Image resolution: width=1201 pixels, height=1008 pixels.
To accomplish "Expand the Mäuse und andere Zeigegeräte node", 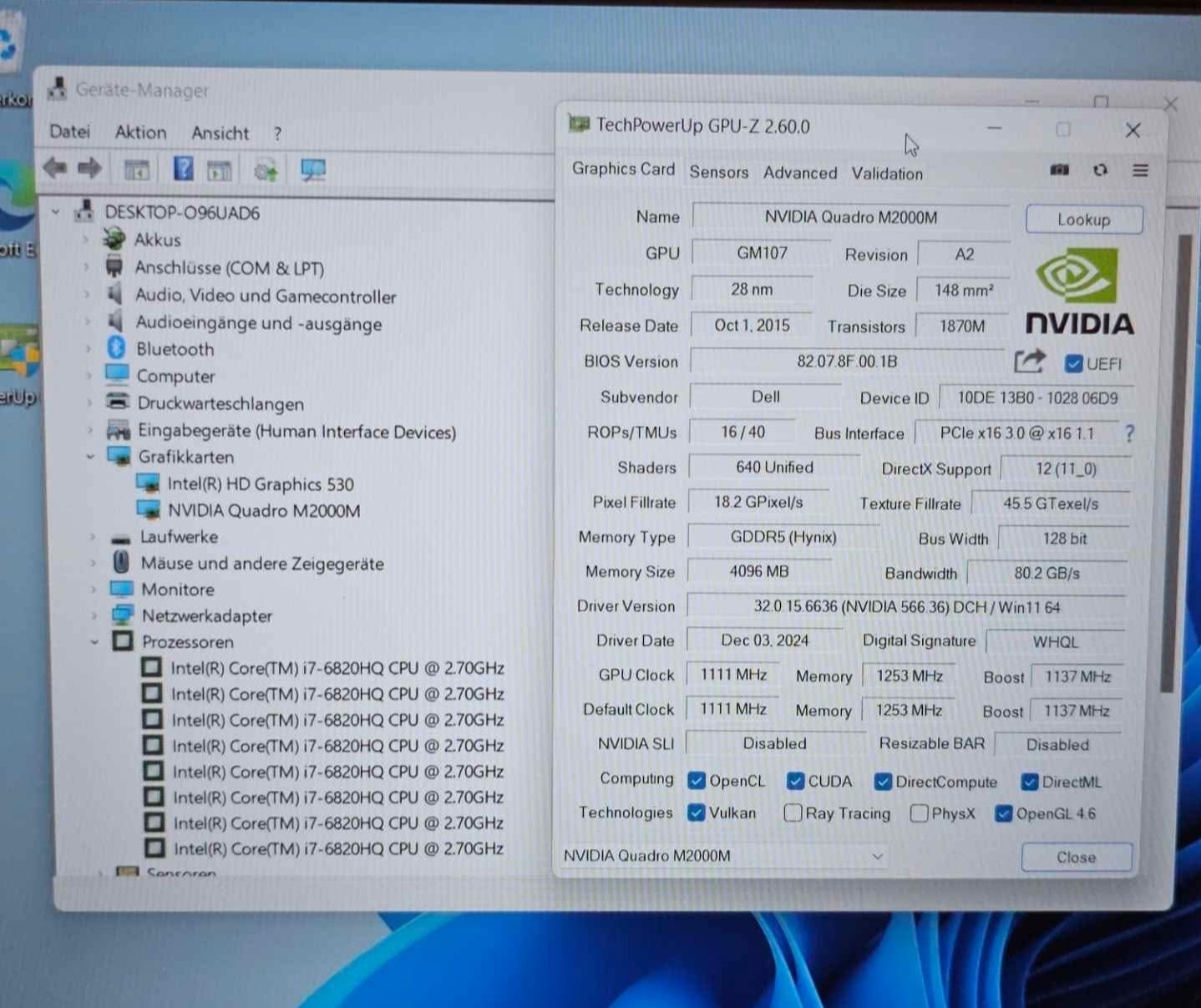I will [x=93, y=563].
